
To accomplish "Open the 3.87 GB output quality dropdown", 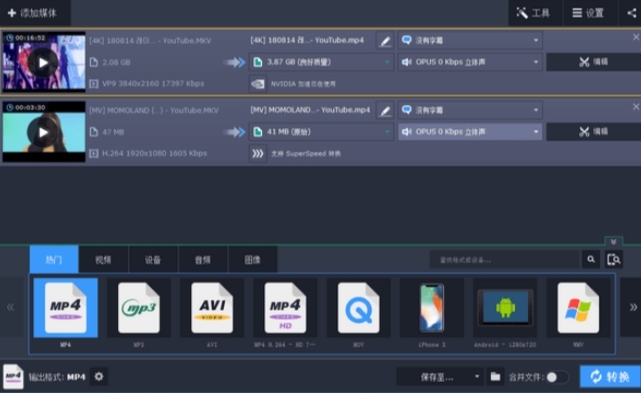I will click(321, 62).
